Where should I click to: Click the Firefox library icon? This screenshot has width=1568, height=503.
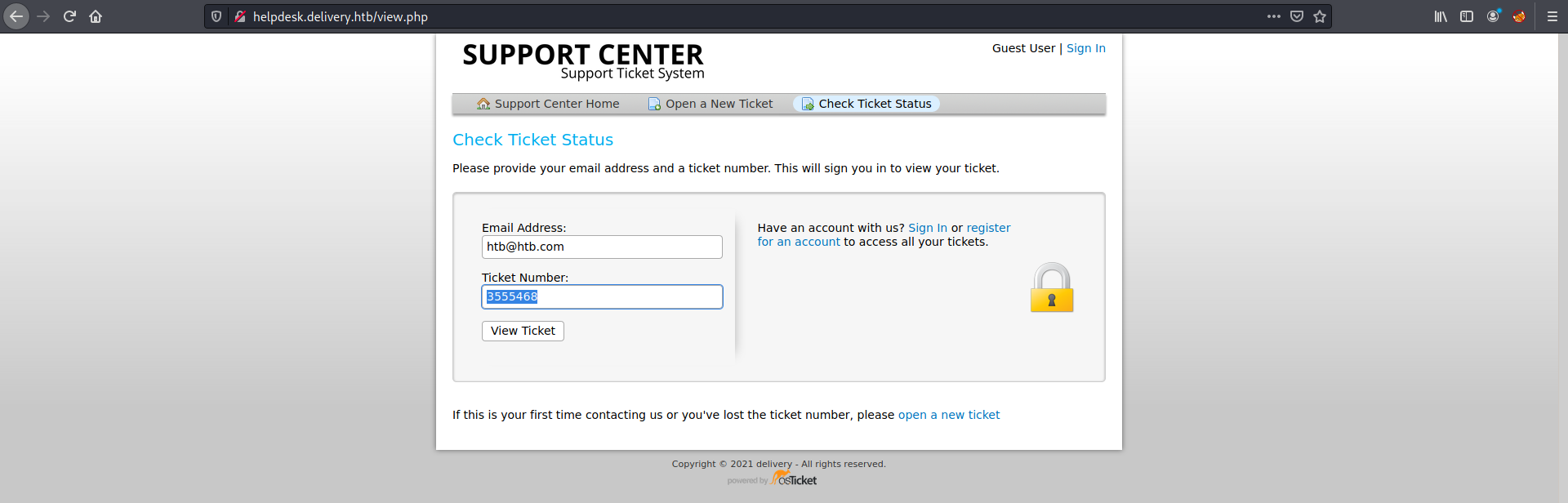pyautogui.click(x=1439, y=16)
